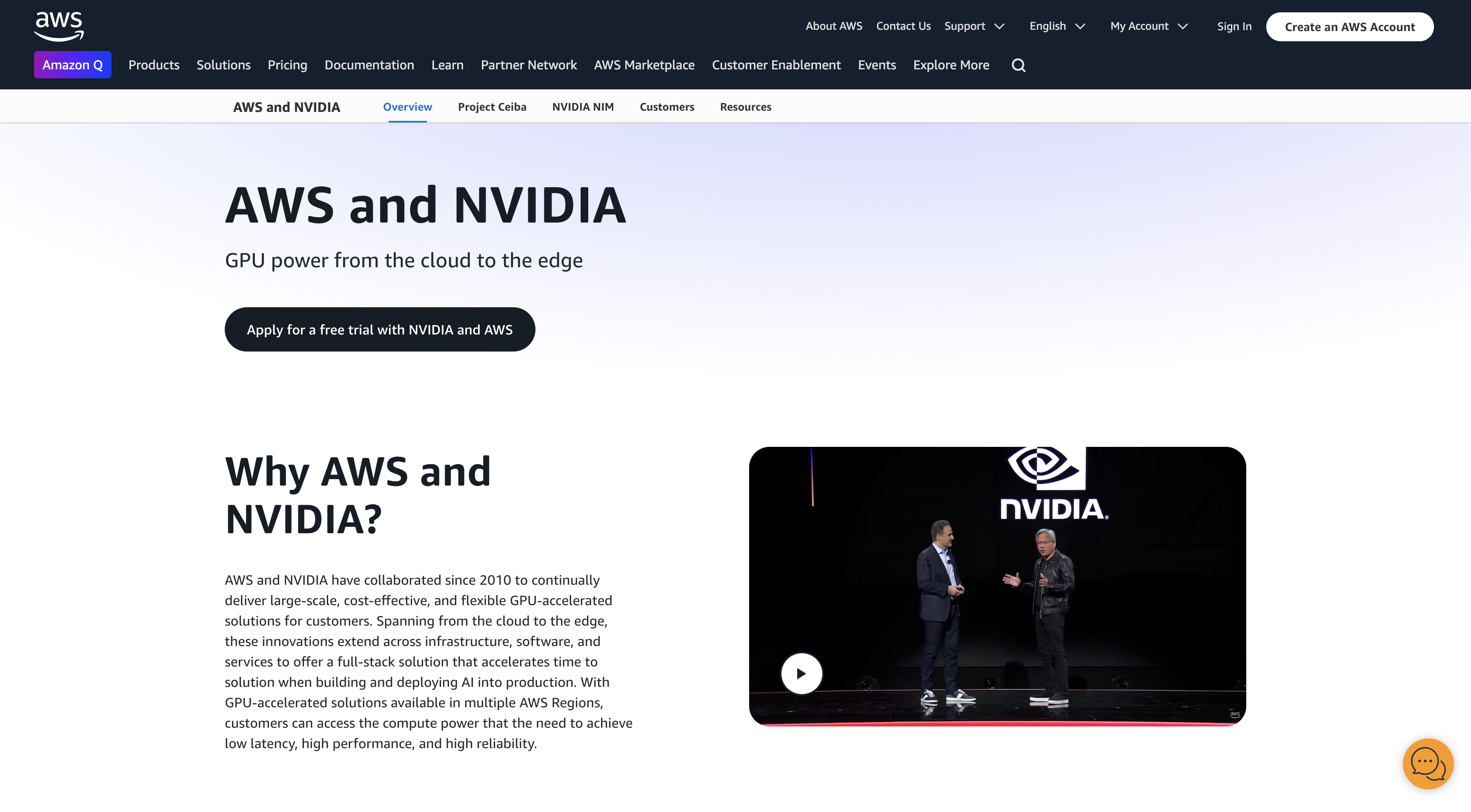Viewport: 1471px width, 812px height.
Task: Open the Pricing menu item
Action: coord(287,65)
